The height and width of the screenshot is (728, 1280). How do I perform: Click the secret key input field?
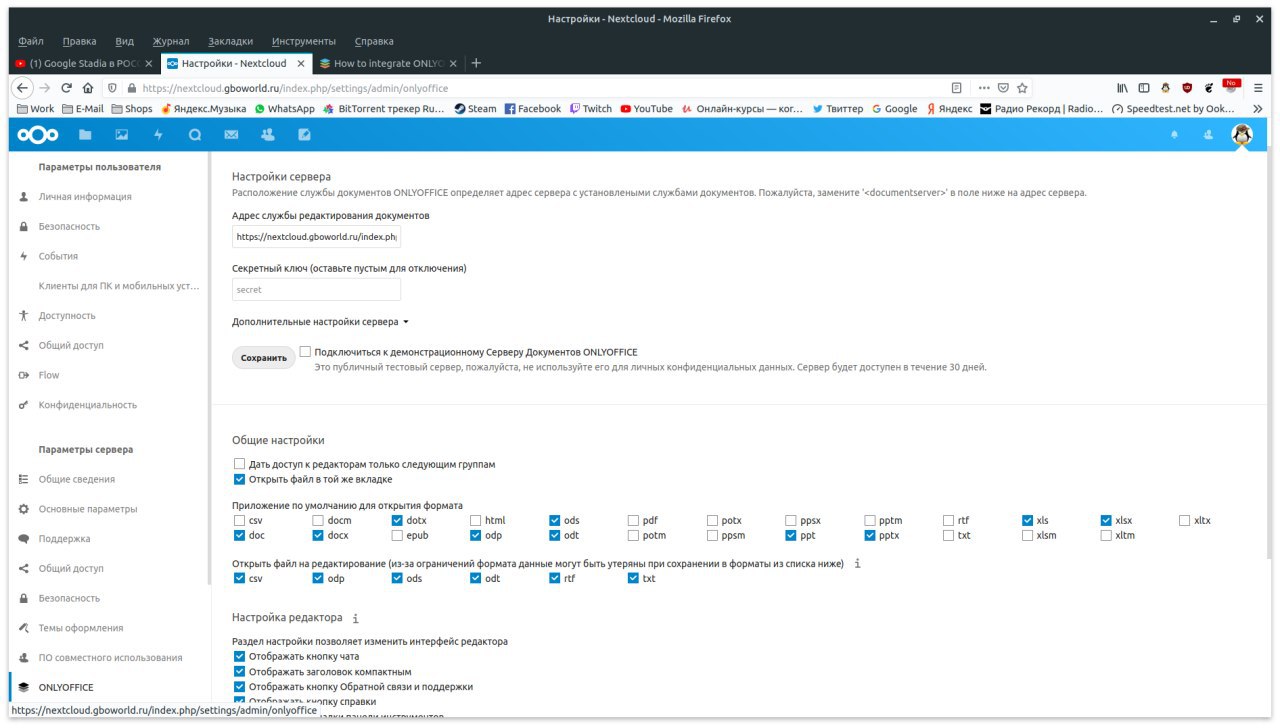click(x=316, y=289)
